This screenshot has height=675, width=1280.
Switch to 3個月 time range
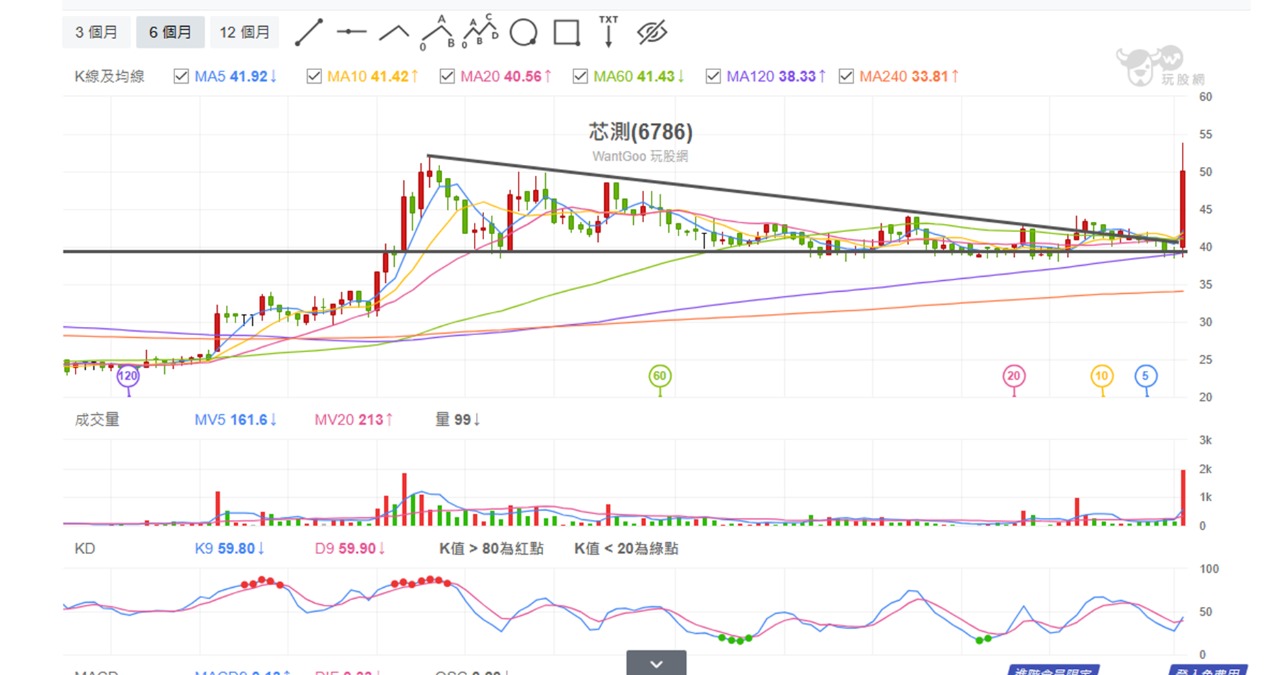[x=96, y=32]
